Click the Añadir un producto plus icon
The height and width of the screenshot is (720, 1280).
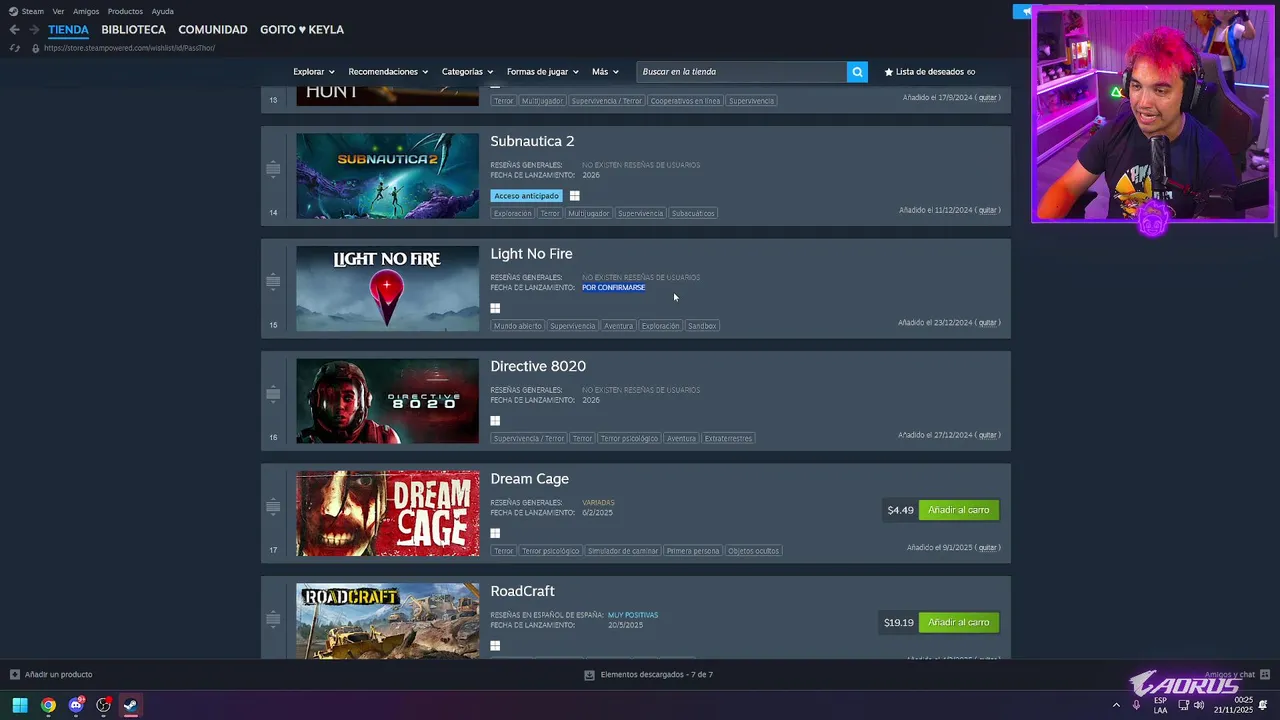click(x=14, y=674)
